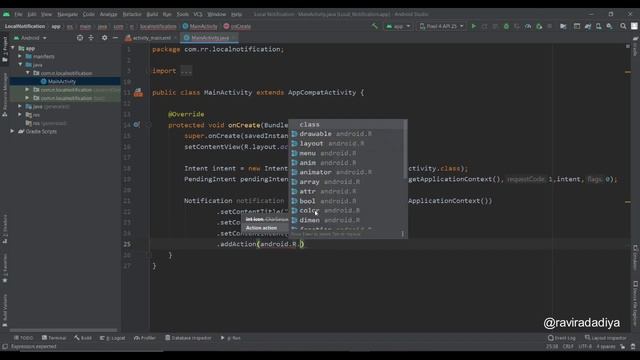This screenshot has width=640, height=360.
Task: Expand the manifests folder
Action: tap(20, 56)
